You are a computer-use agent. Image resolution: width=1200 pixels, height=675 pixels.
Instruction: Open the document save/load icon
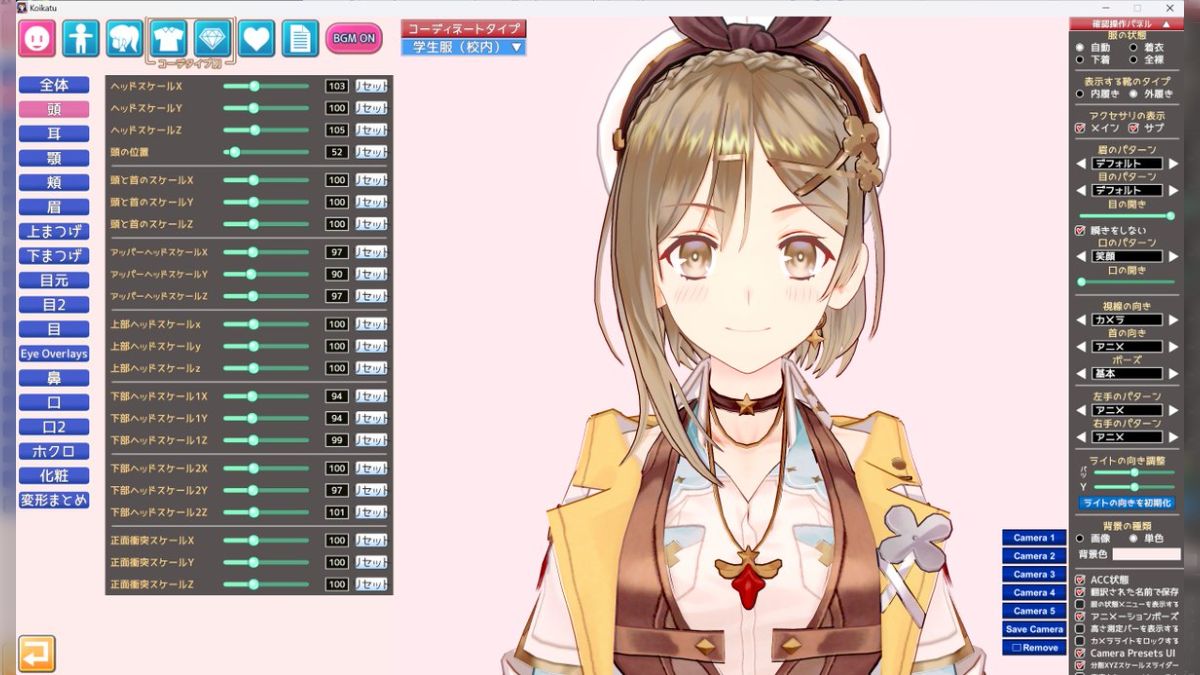click(300, 39)
